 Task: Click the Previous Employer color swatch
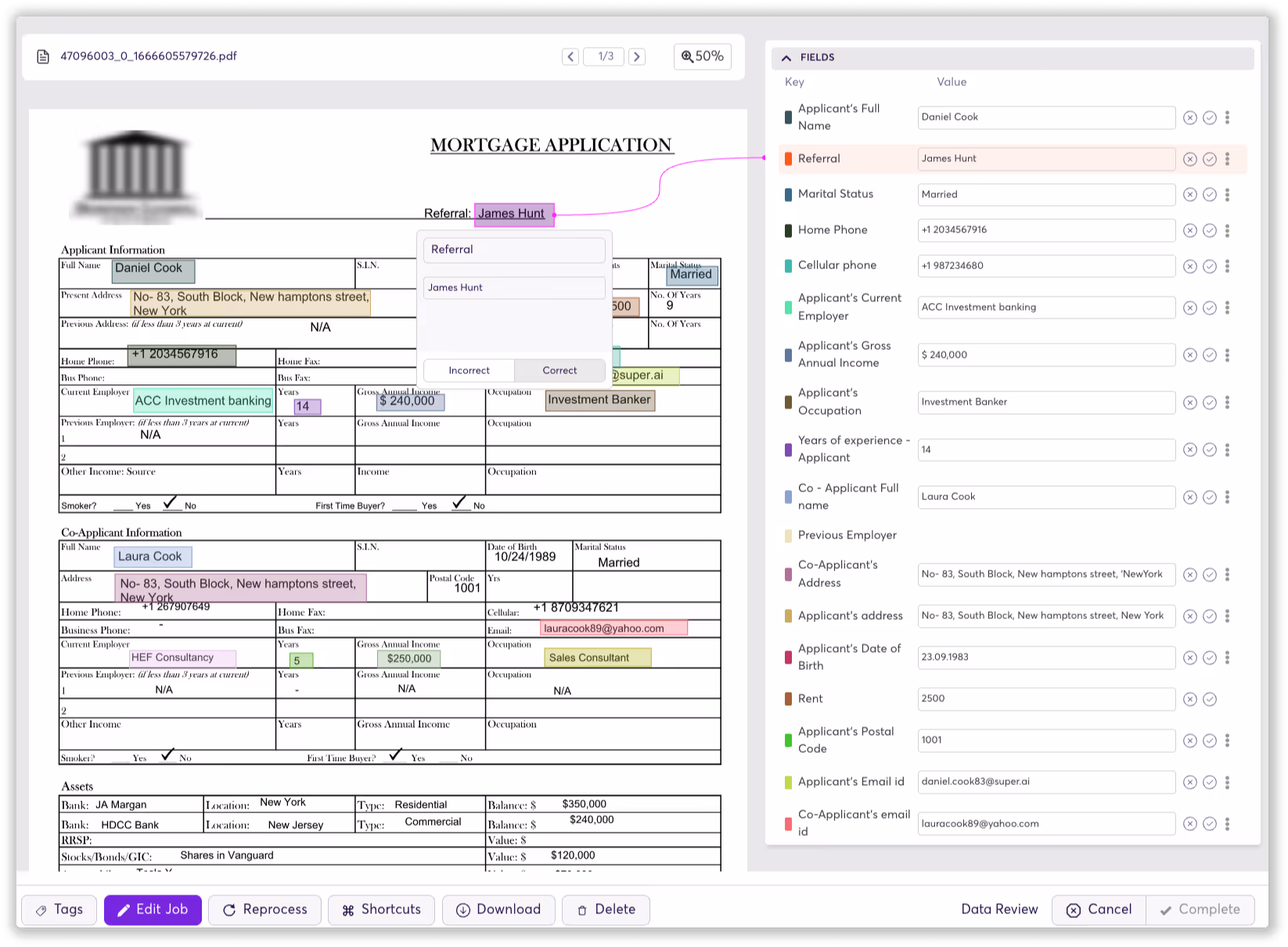[x=788, y=536]
